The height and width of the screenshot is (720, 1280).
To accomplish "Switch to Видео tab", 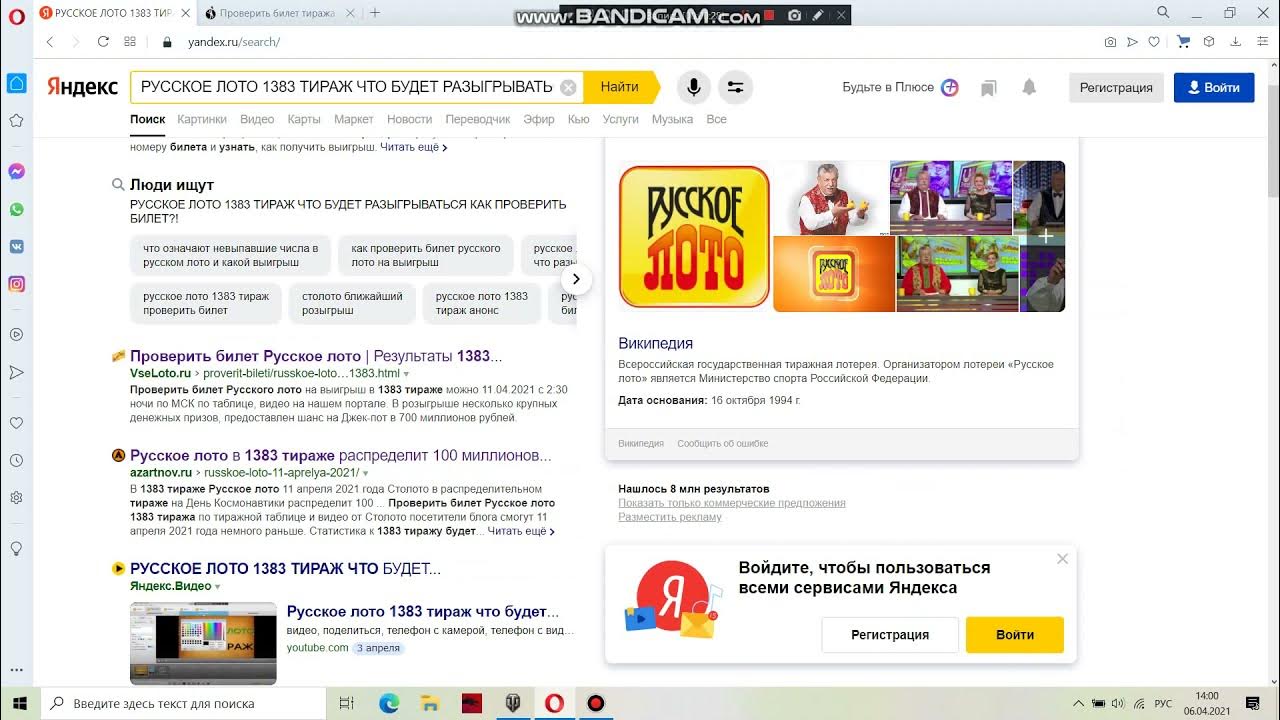I will (x=257, y=119).
